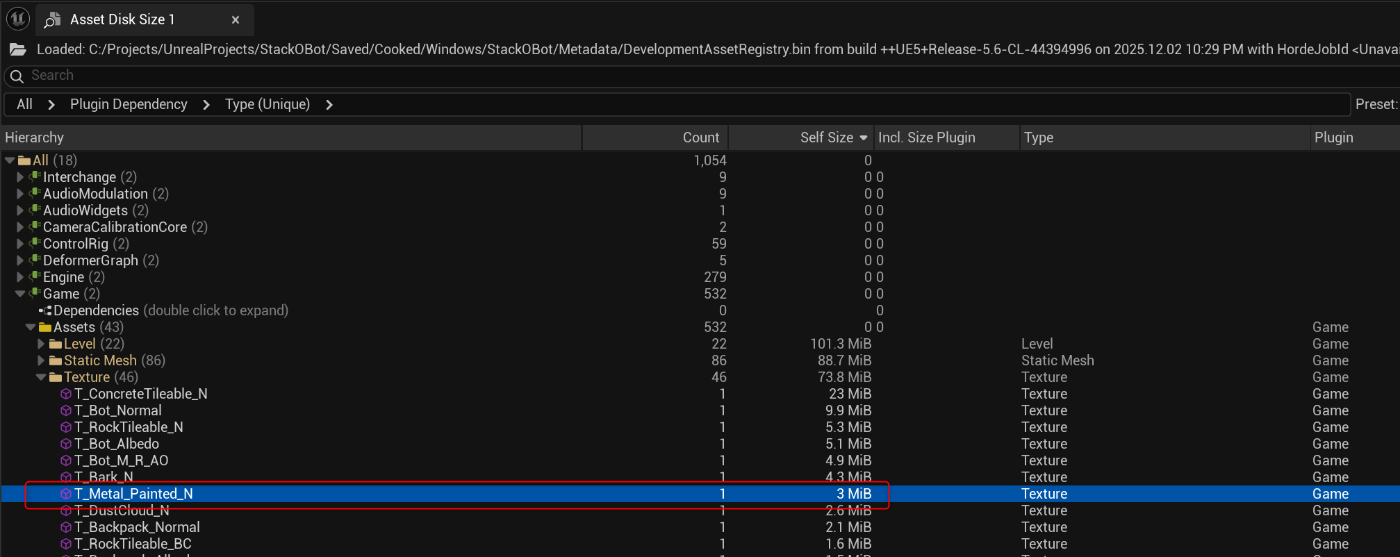Image resolution: width=1400 pixels, height=557 pixels.
Task: Click the Unreal Engine logo icon
Action: (18, 19)
